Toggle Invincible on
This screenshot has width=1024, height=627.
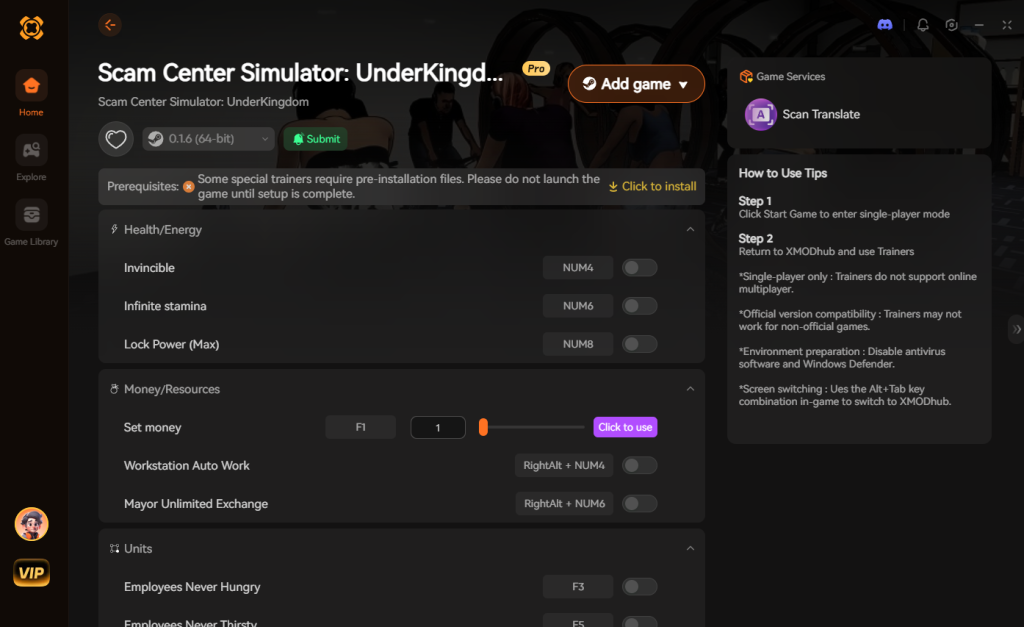(639, 268)
